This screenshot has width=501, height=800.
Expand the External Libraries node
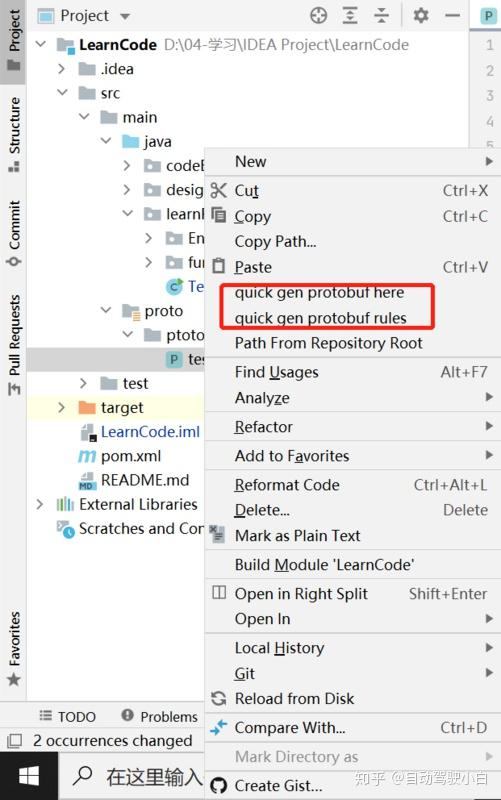pyautogui.click(x=40, y=505)
